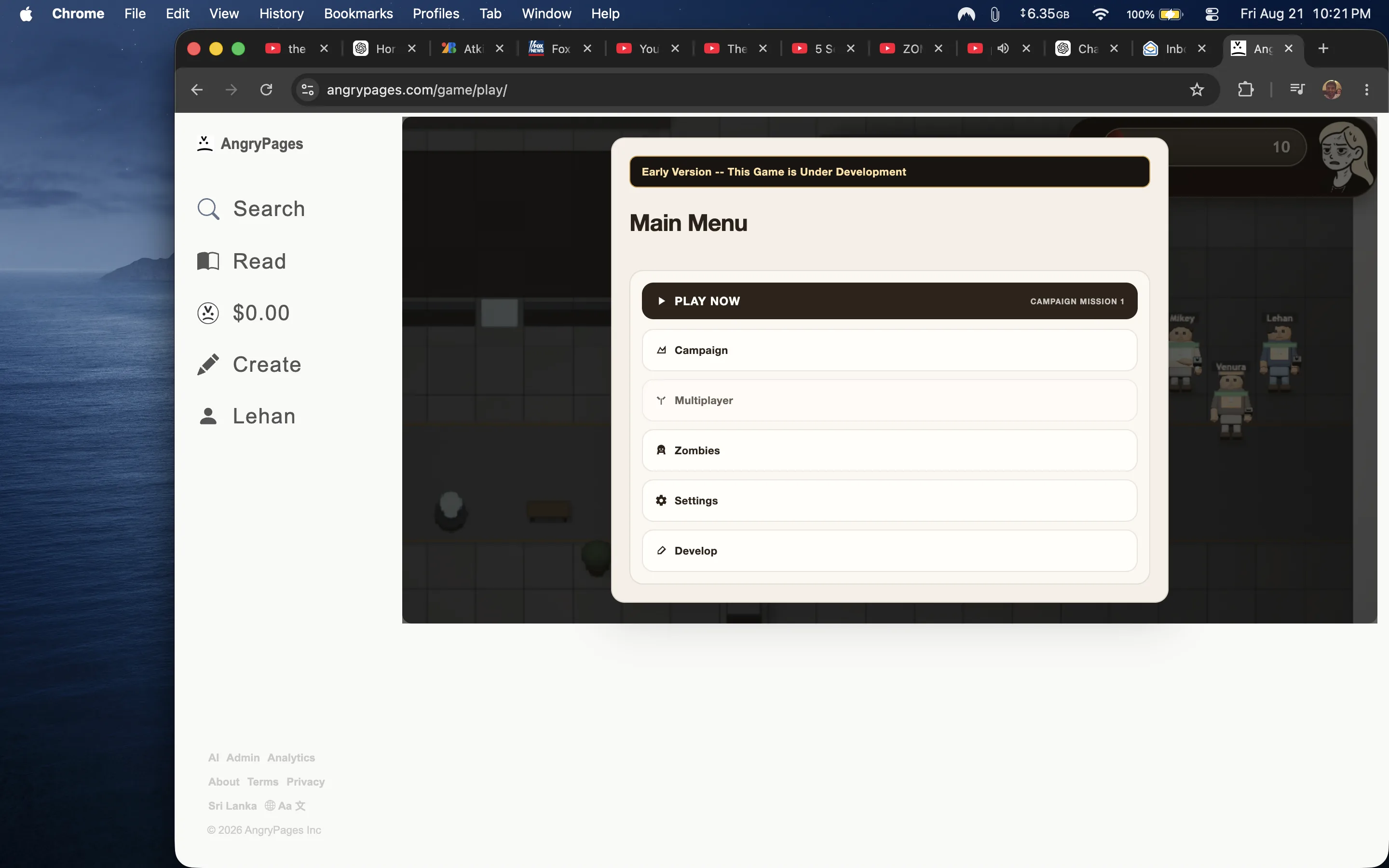Open the Terms link
1389x868 pixels.
[x=263, y=782]
